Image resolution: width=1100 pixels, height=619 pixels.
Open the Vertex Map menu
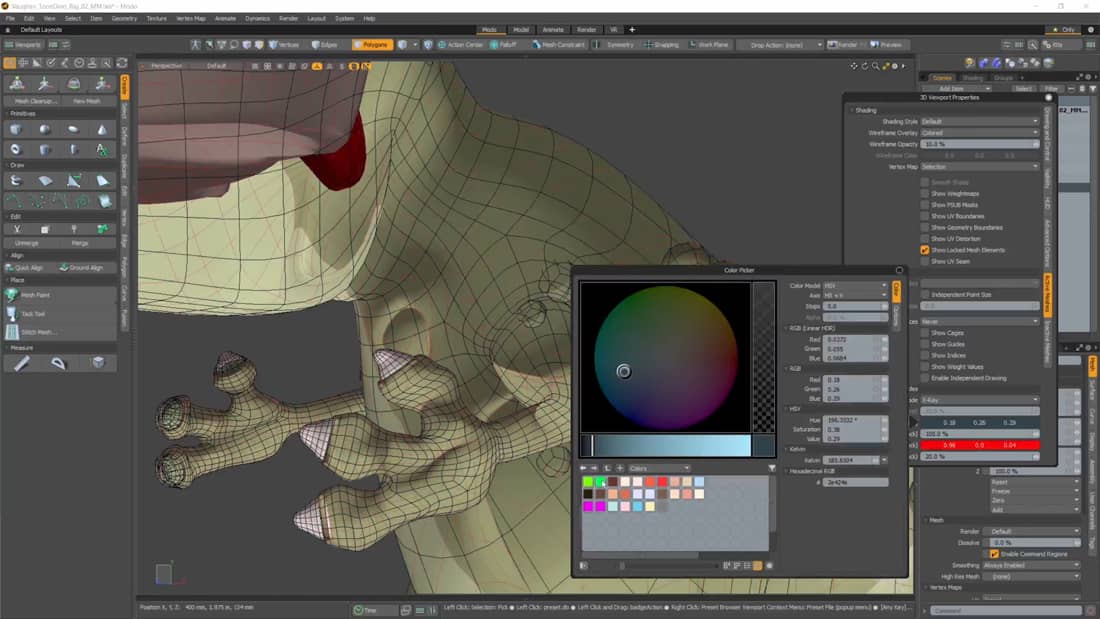tap(190, 18)
